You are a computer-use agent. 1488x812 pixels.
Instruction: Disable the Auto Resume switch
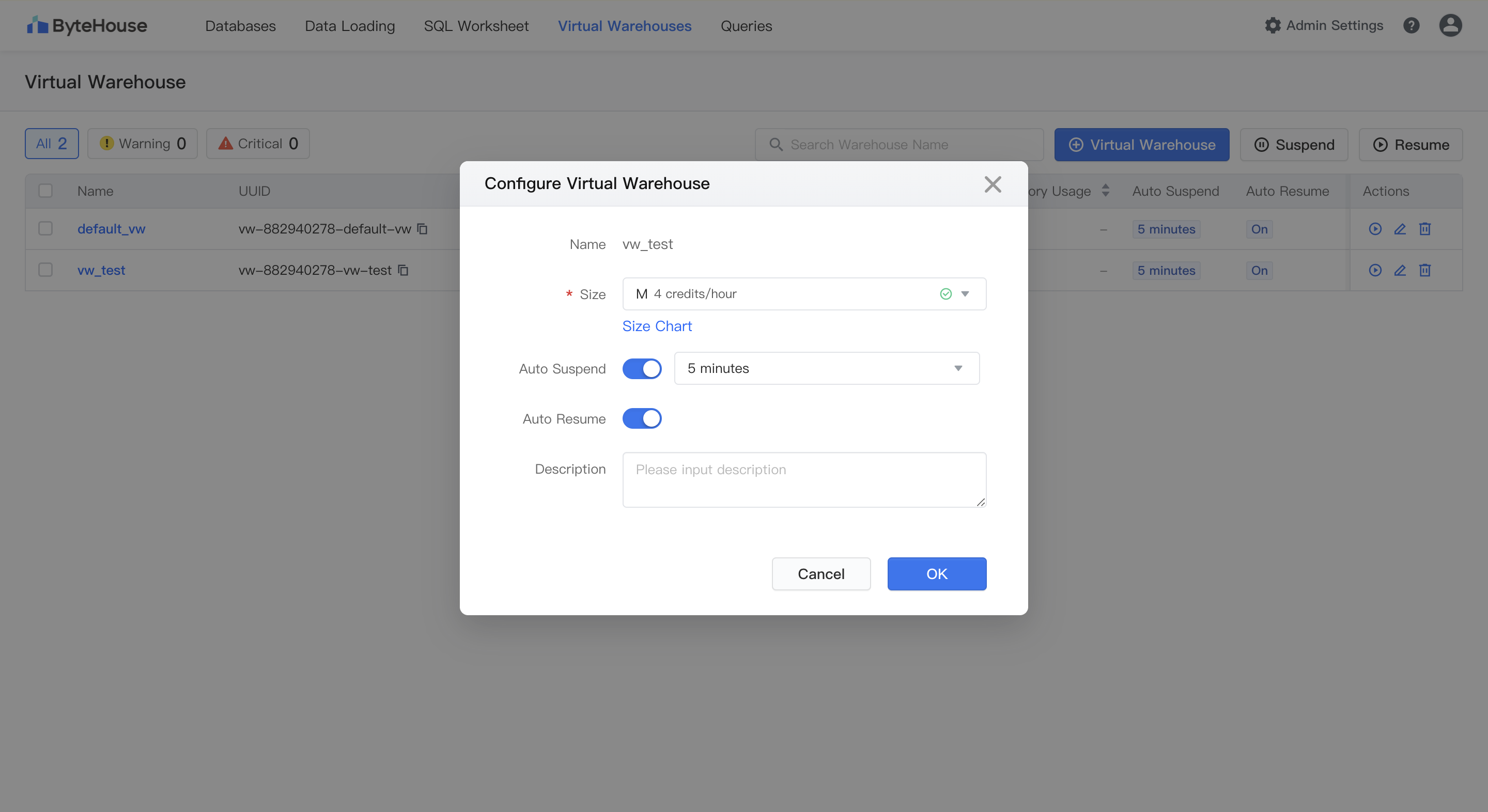pos(642,419)
